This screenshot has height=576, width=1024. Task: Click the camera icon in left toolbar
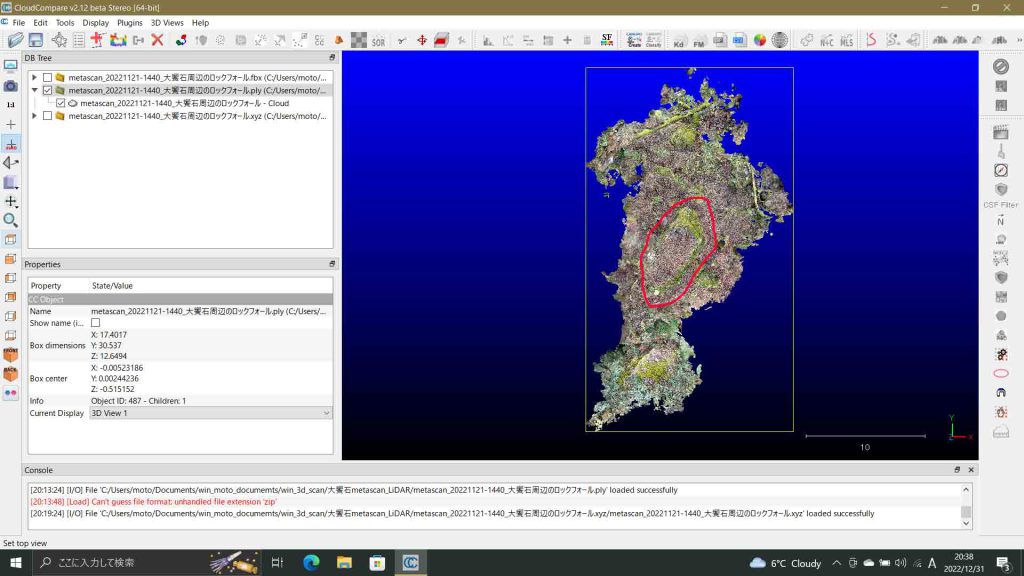[11, 87]
